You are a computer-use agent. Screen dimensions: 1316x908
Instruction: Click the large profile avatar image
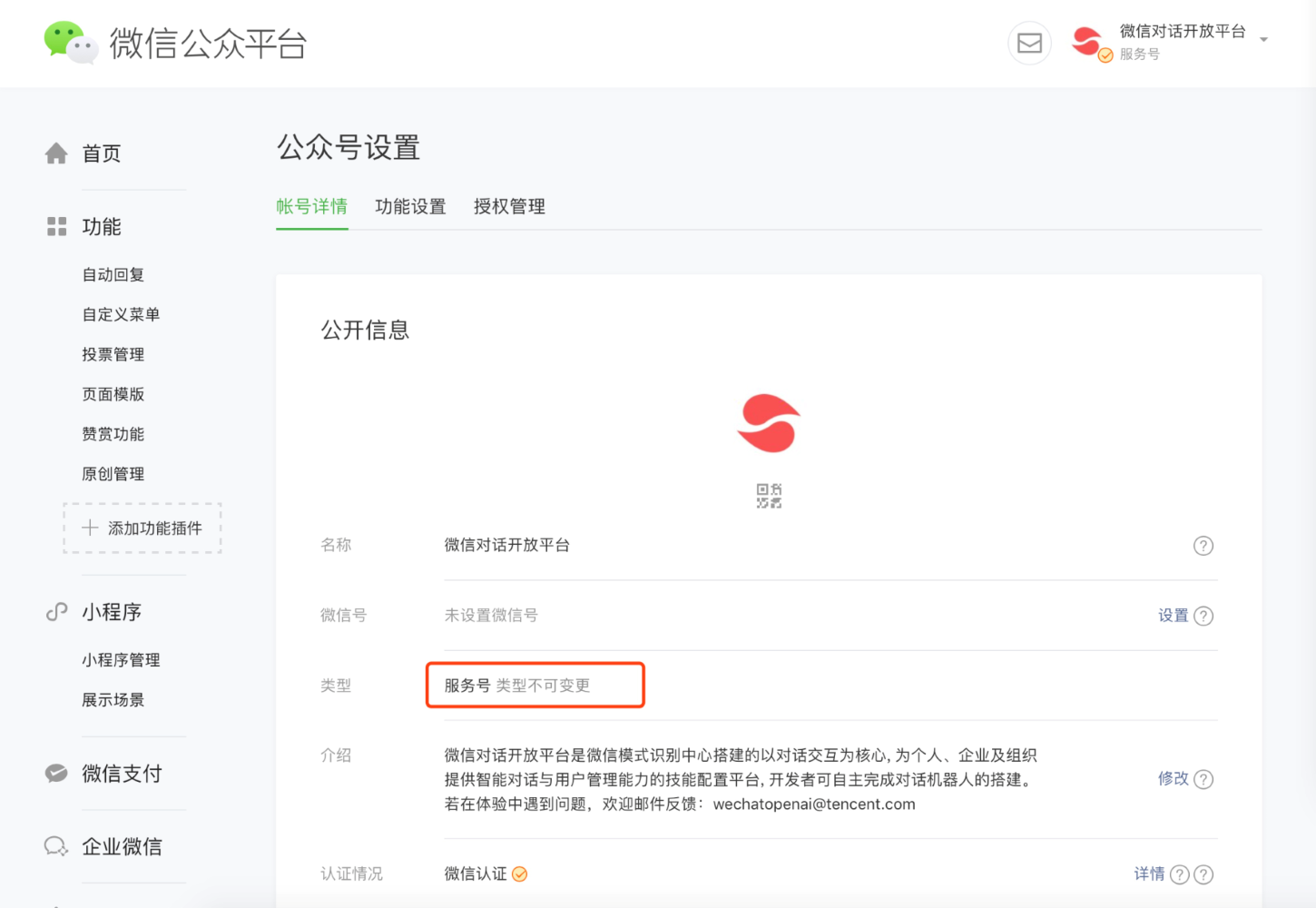769,423
